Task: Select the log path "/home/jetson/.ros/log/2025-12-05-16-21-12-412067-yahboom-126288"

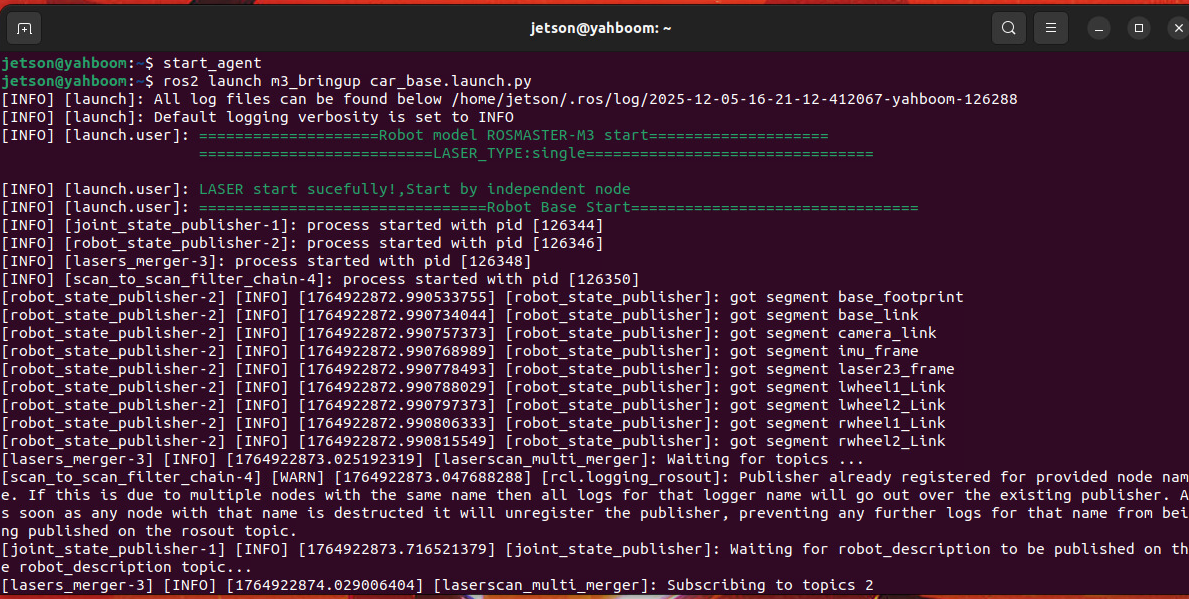Action: point(734,99)
